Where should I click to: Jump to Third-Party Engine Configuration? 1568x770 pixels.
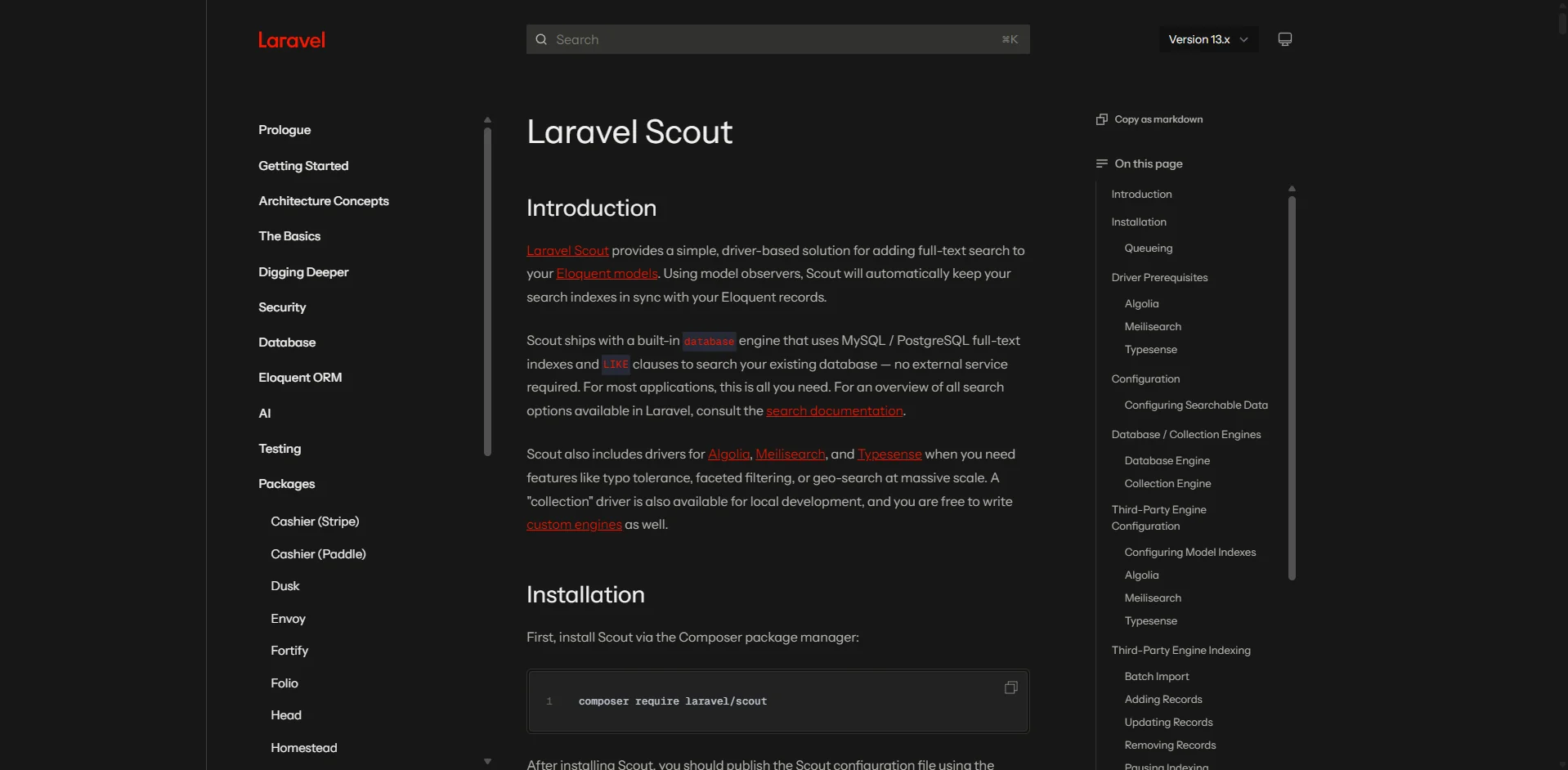pos(1158,518)
